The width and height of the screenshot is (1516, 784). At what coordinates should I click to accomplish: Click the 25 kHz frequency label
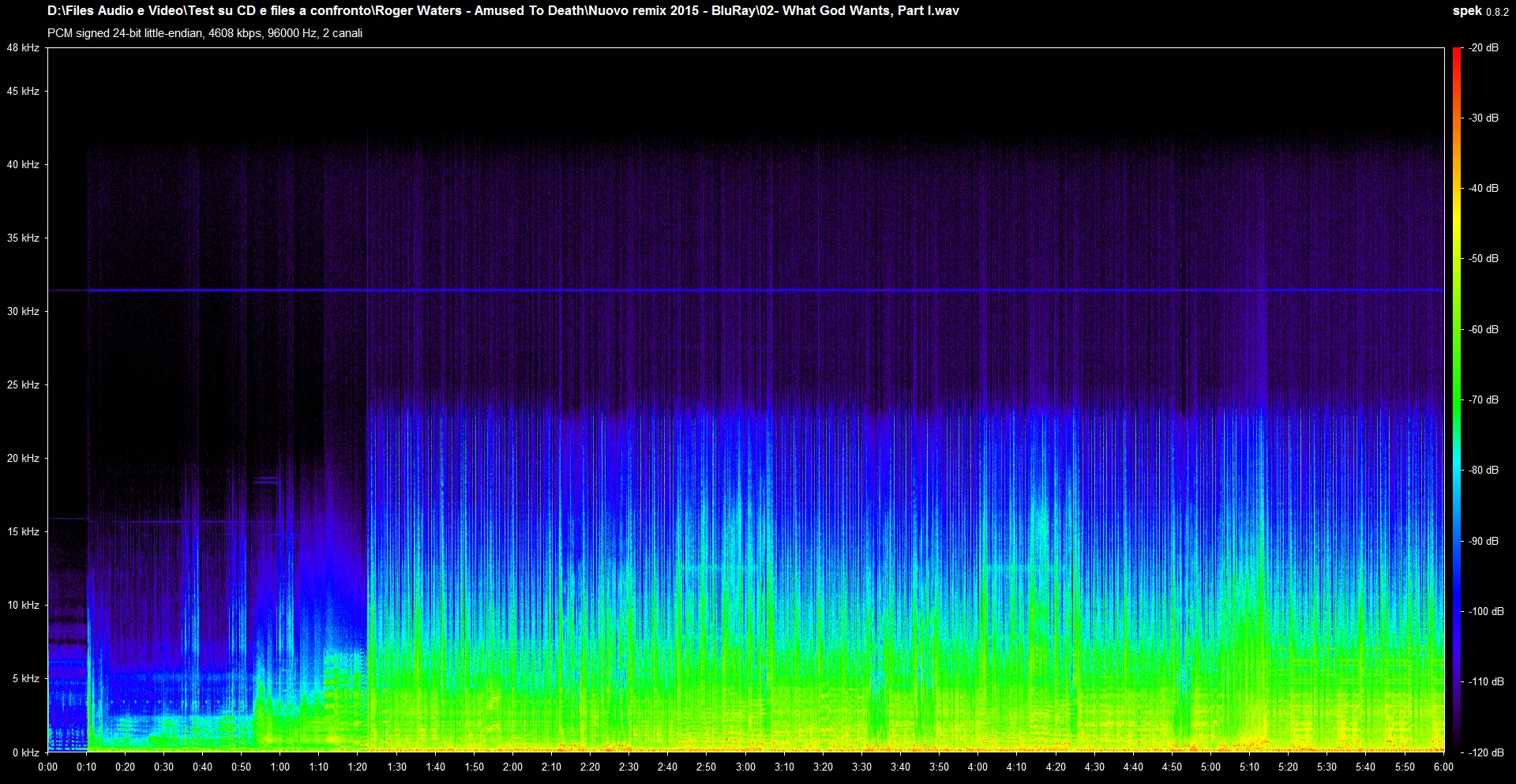pyautogui.click(x=22, y=385)
